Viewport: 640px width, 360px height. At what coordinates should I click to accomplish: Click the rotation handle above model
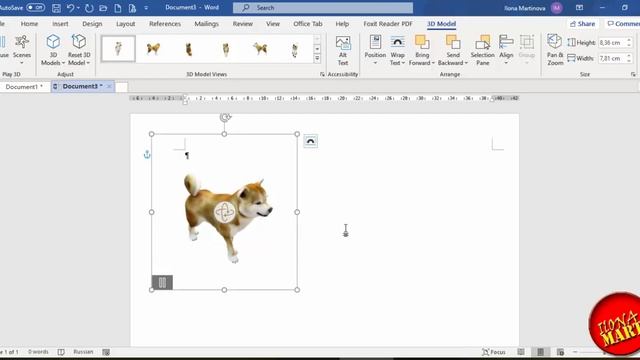tap(225, 118)
